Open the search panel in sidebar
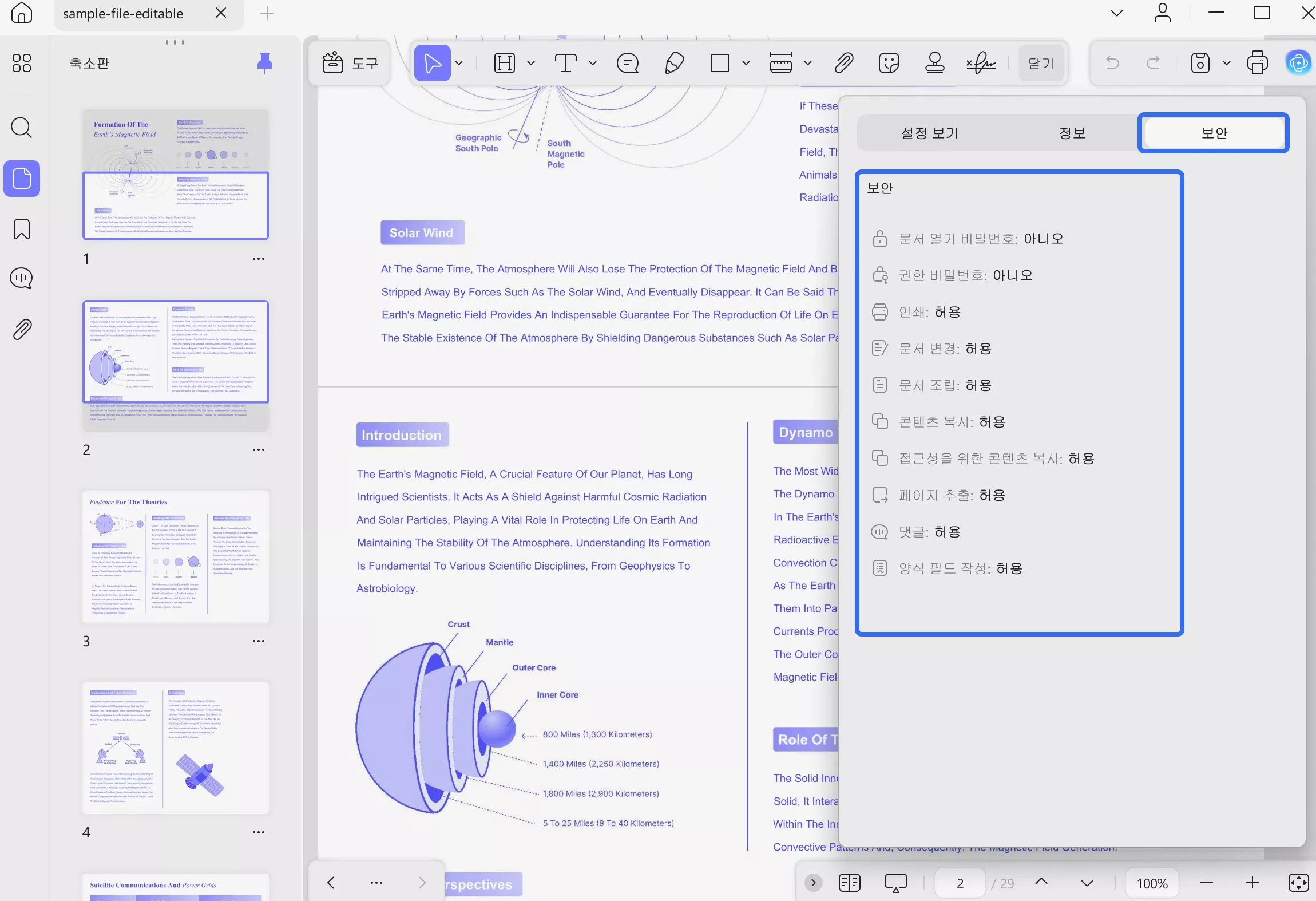Image resolution: width=1316 pixels, height=901 pixels. click(x=22, y=128)
